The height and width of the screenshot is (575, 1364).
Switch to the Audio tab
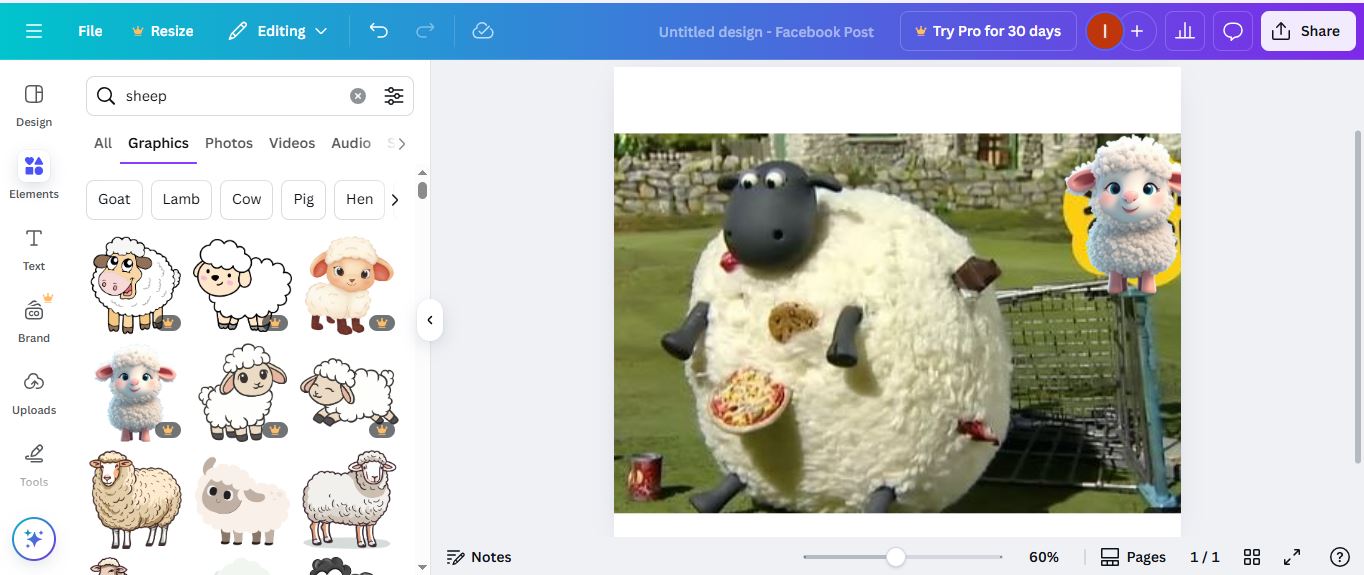coord(351,143)
